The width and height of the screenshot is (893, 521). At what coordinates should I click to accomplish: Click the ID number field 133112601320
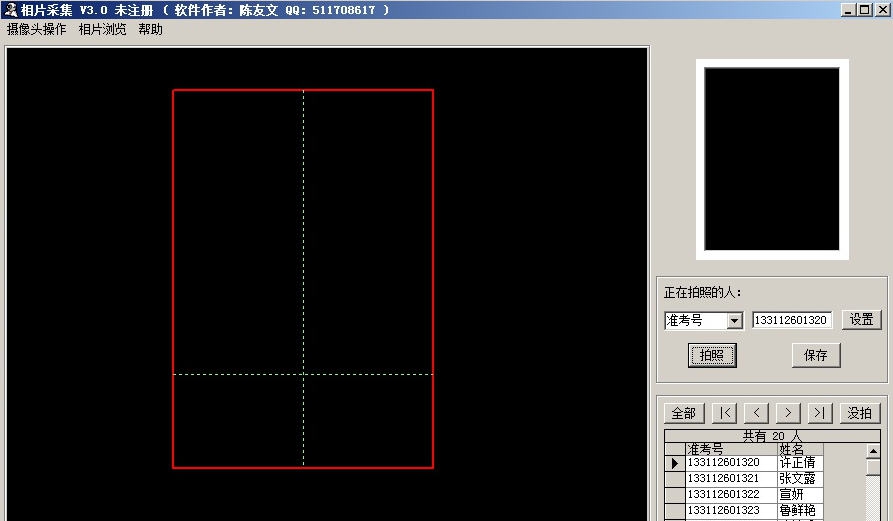click(792, 320)
